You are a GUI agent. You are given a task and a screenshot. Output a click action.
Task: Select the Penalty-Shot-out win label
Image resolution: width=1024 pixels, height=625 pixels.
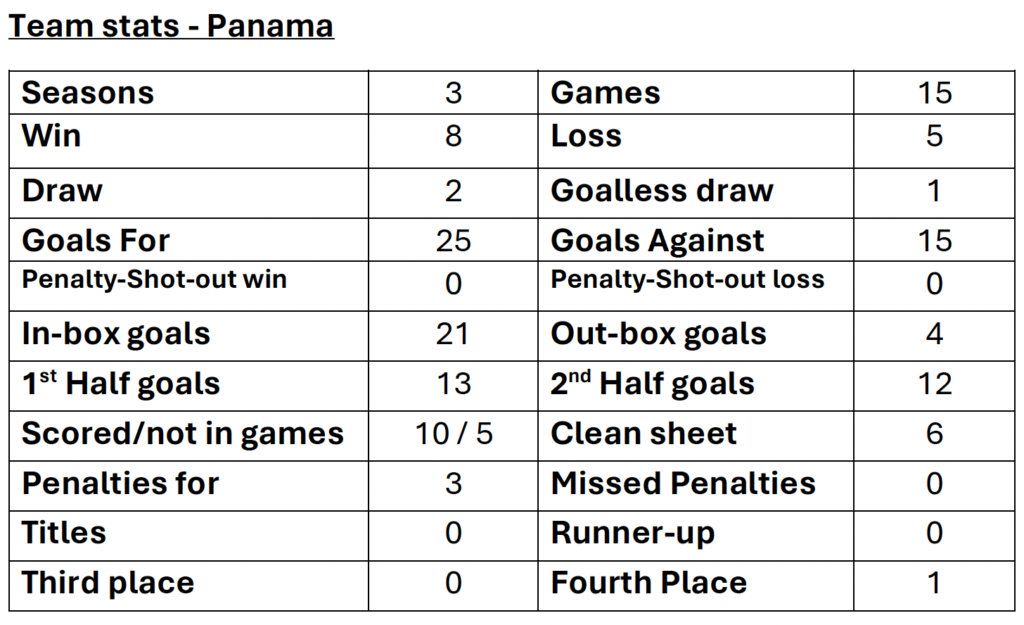pyautogui.click(x=154, y=280)
